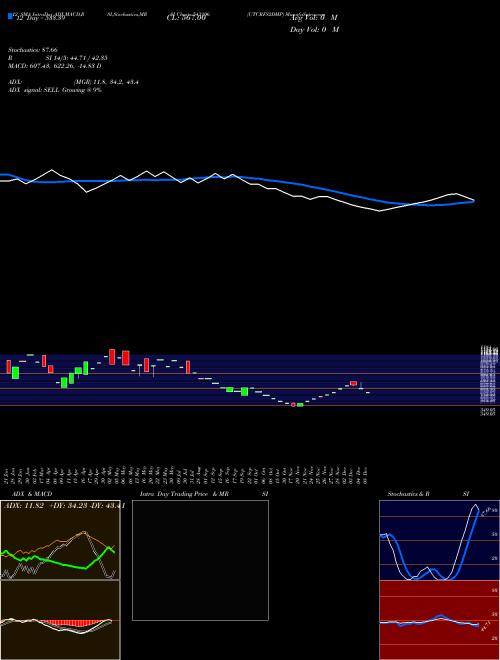Click the tallest red candlestick in the price chart
This screenshot has width=500, height=660.
(x=112, y=357)
